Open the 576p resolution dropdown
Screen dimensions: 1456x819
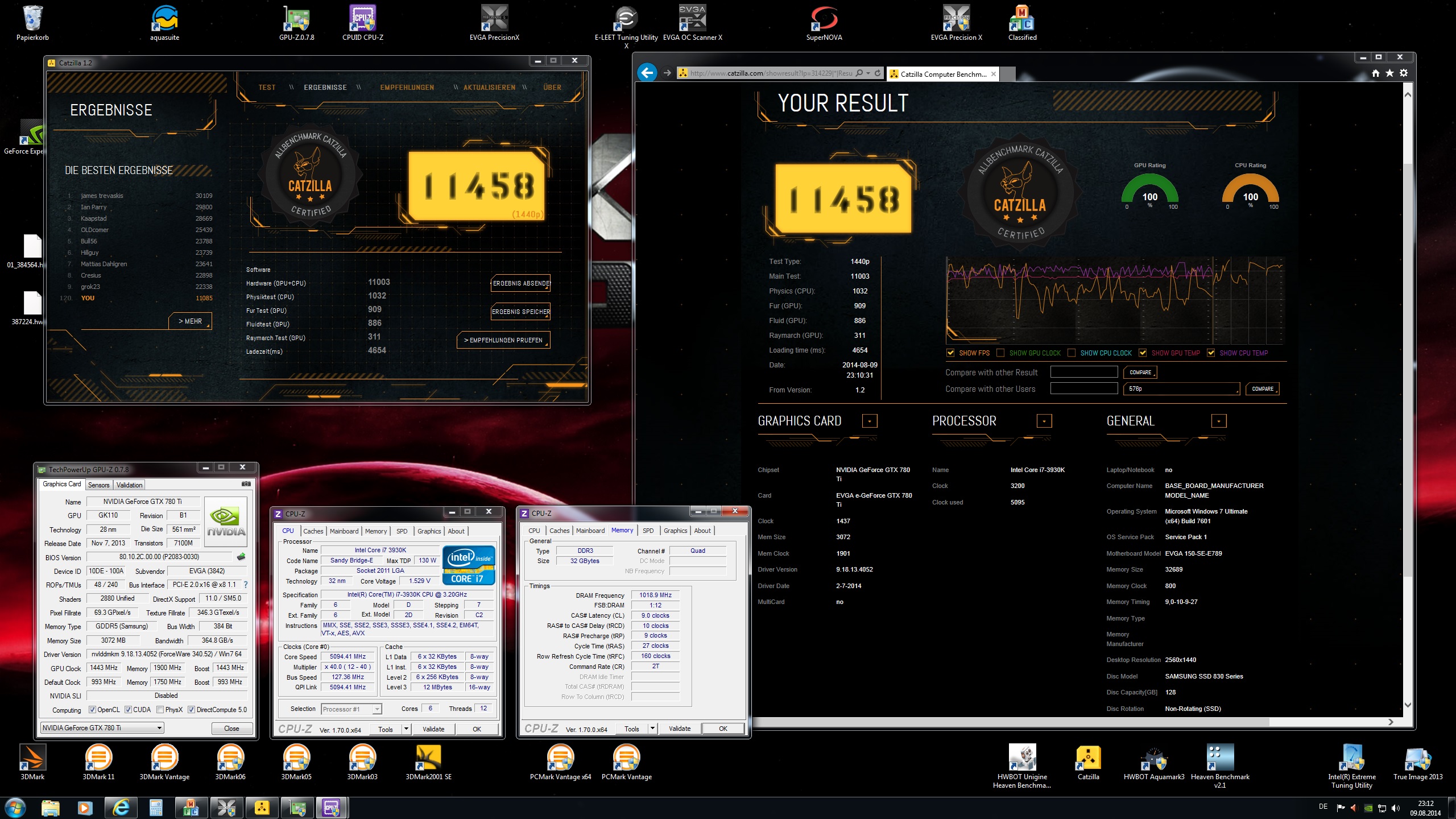click(1181, 389)
